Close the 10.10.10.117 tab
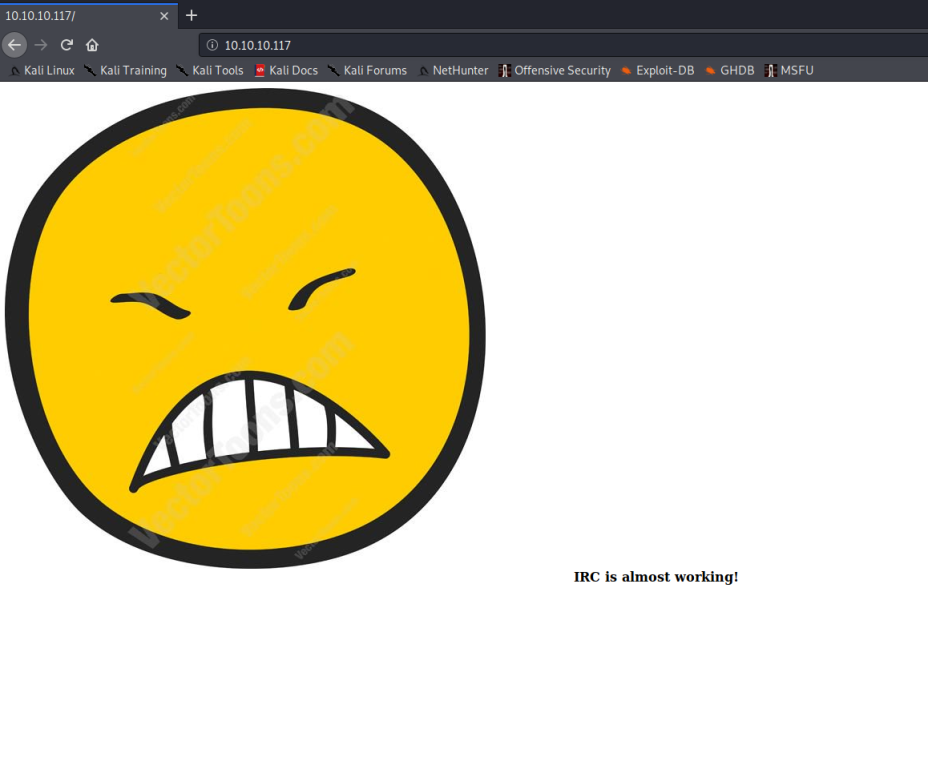This screenshot has height=757, width=928. click(x=164, y=16)
